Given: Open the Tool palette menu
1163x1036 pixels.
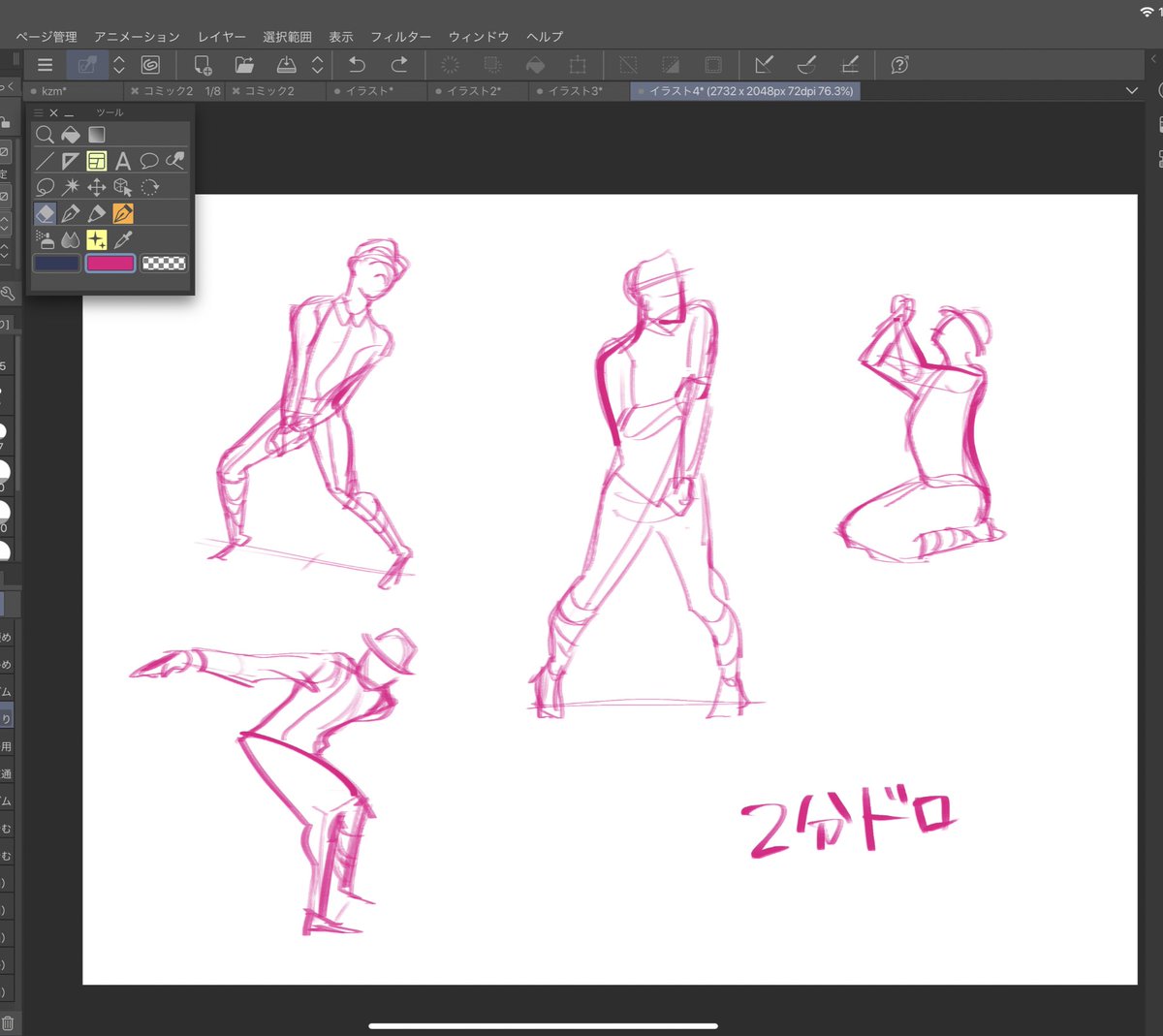Looking at the screenshot, I should click(39, 112).
